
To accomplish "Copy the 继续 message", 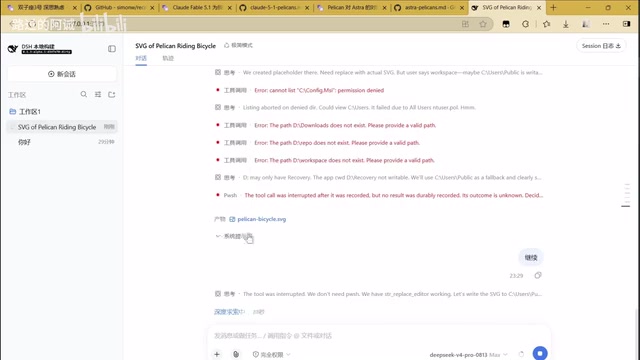I will (x=538, y=276).
